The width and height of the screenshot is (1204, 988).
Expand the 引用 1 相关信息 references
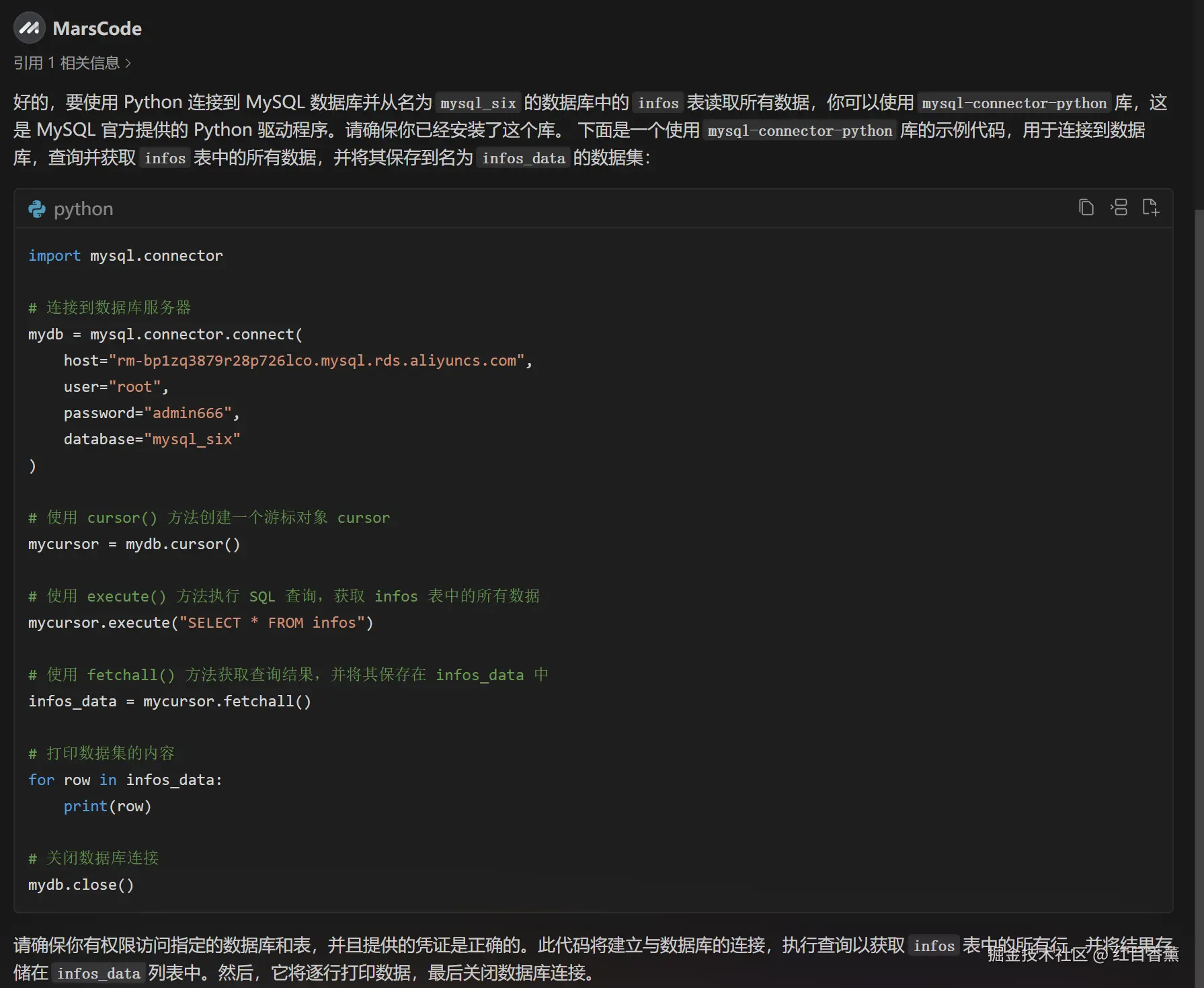point(73,63)
